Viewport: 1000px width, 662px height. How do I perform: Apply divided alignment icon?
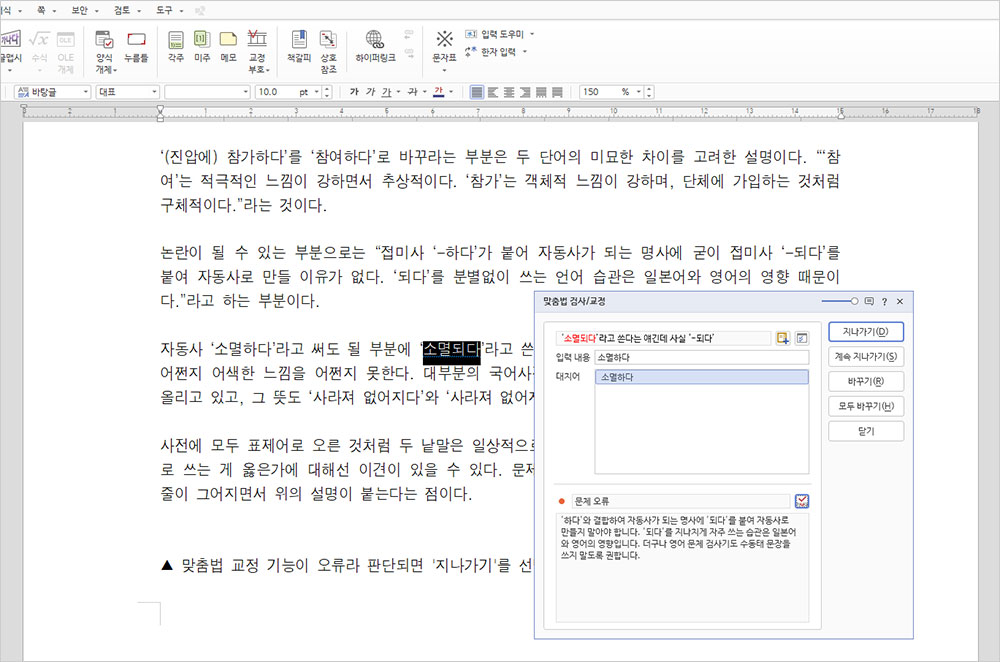pyautogui.click(x=557, y=92)
